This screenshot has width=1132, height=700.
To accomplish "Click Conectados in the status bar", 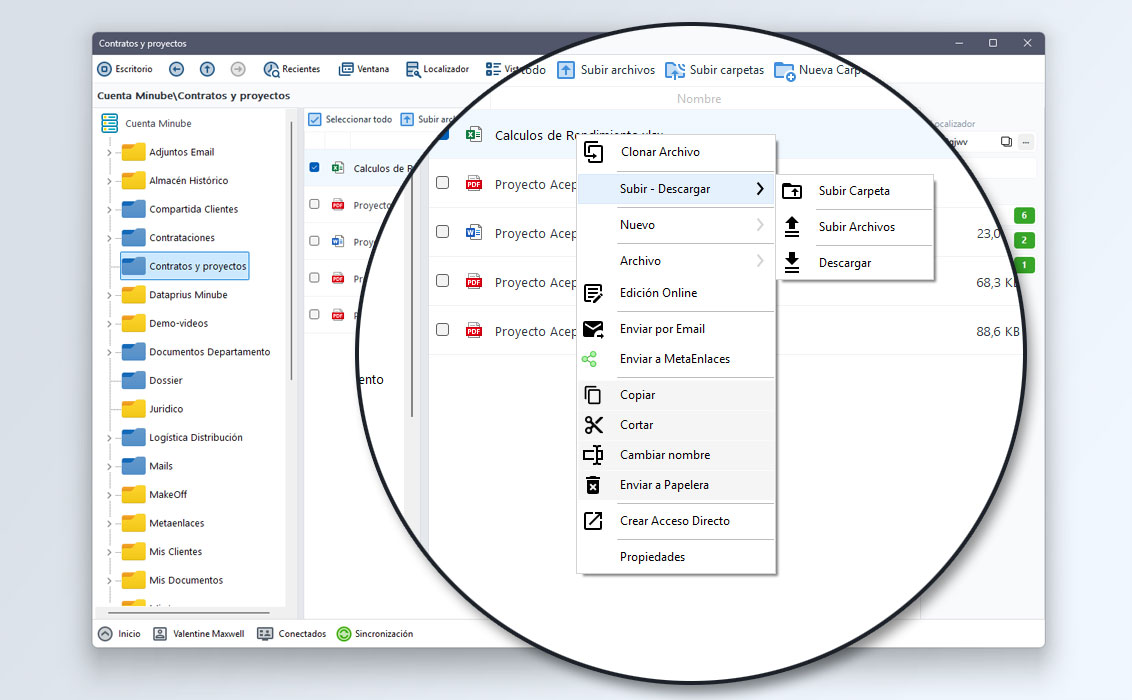I will tap(292, 634).
